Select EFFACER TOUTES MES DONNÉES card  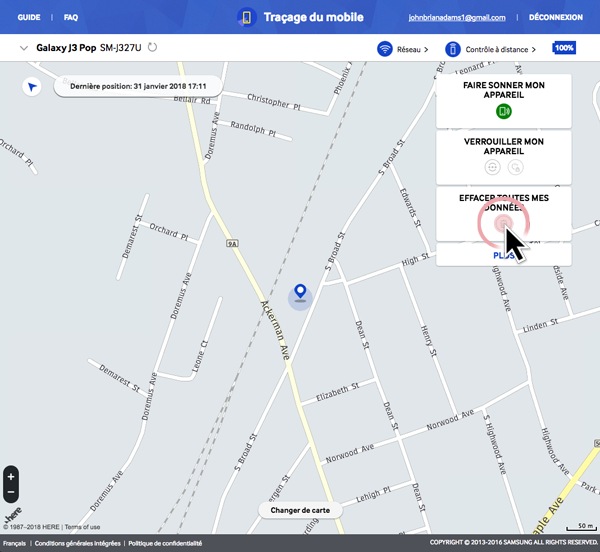(x=504, y=213)
